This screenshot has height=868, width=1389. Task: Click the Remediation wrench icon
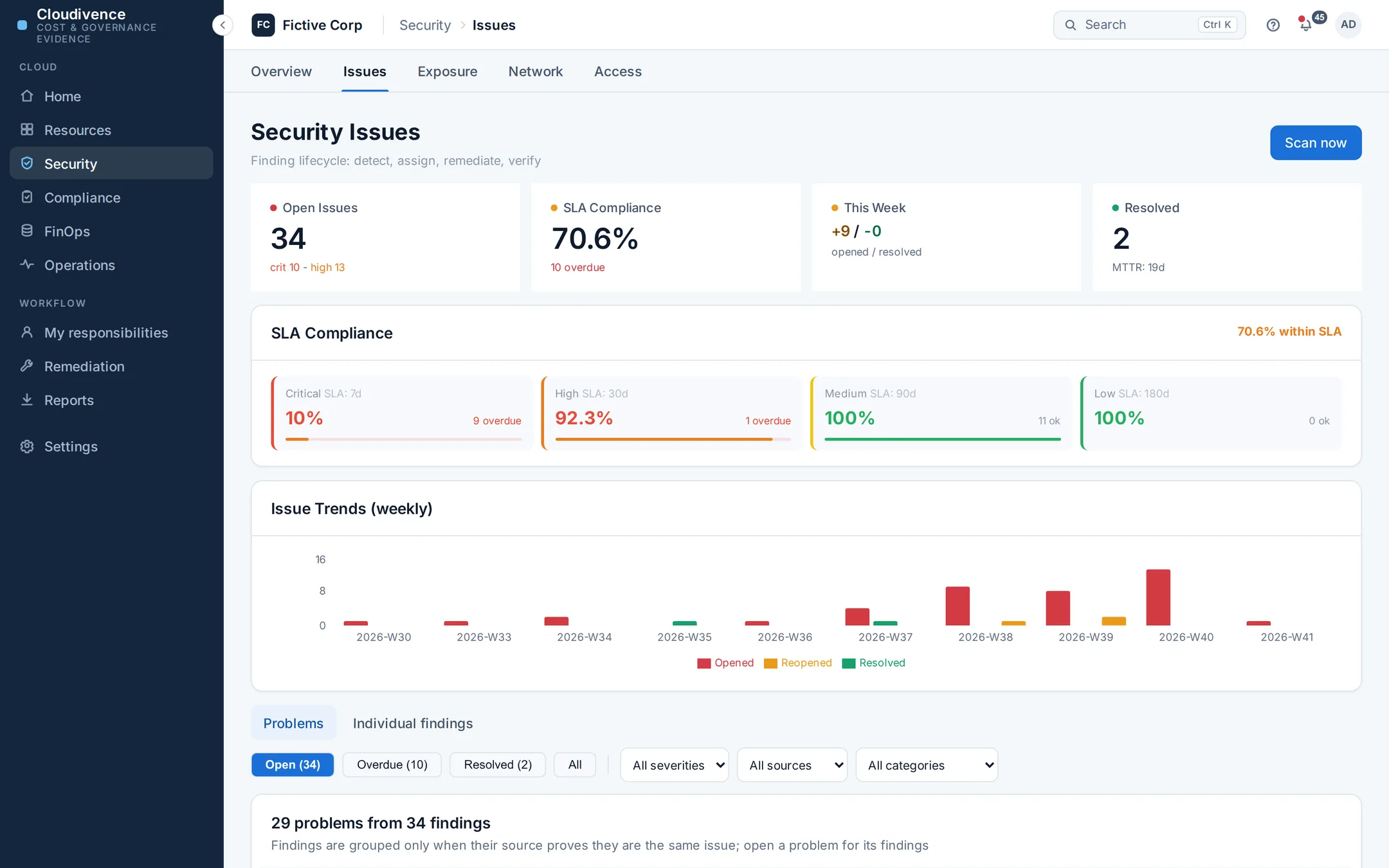[27, 366]
